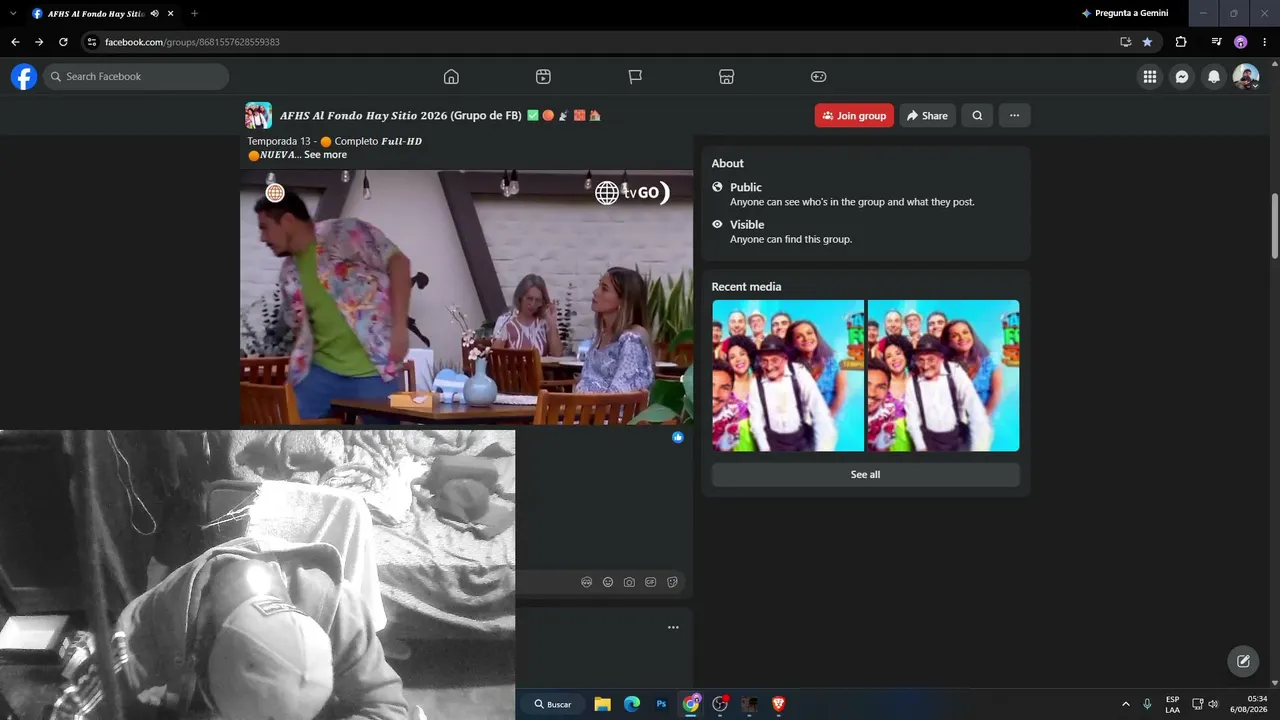This screenshot has height=720, width=1280.
Task: Open the Marketplace storefront icon
Action: 727,77
